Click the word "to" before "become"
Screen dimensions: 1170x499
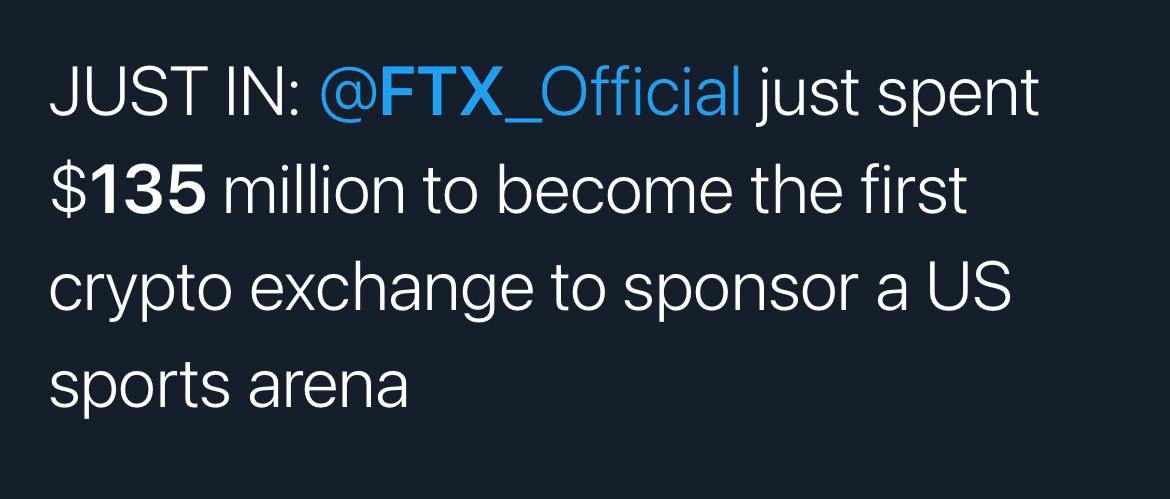[451, 192]
